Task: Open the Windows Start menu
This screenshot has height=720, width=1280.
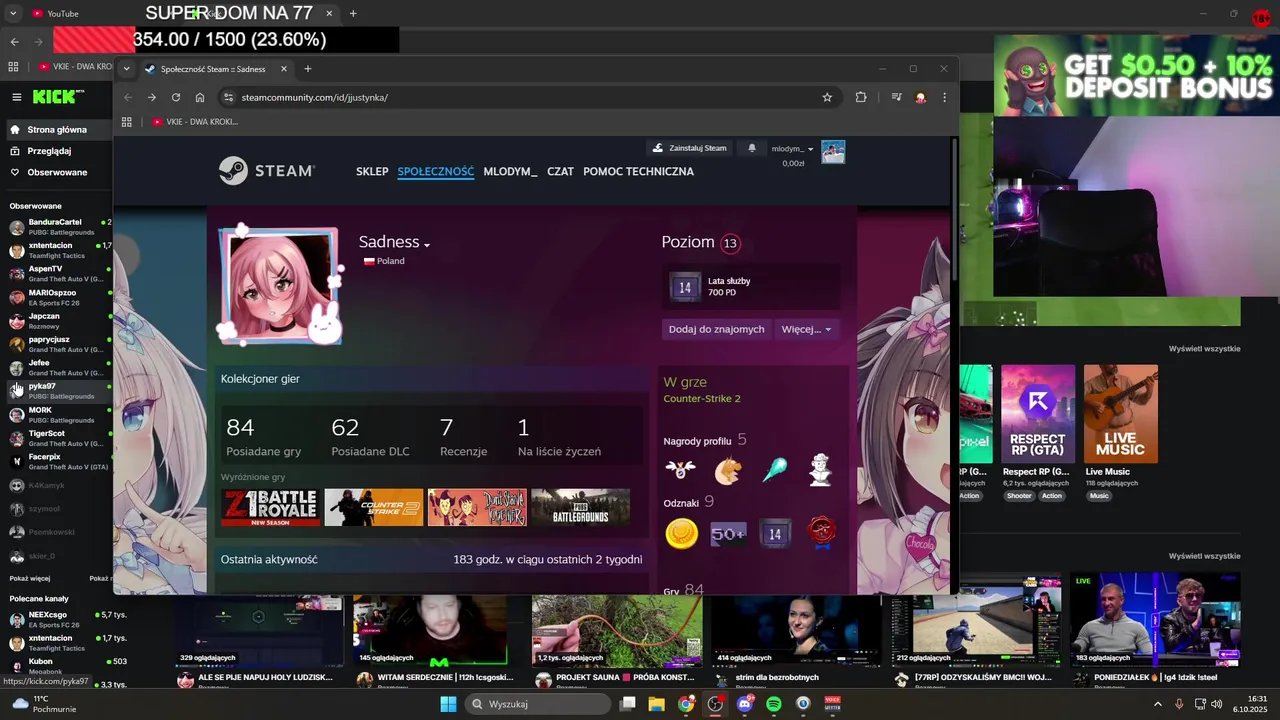Action: (x=448, y=704)
